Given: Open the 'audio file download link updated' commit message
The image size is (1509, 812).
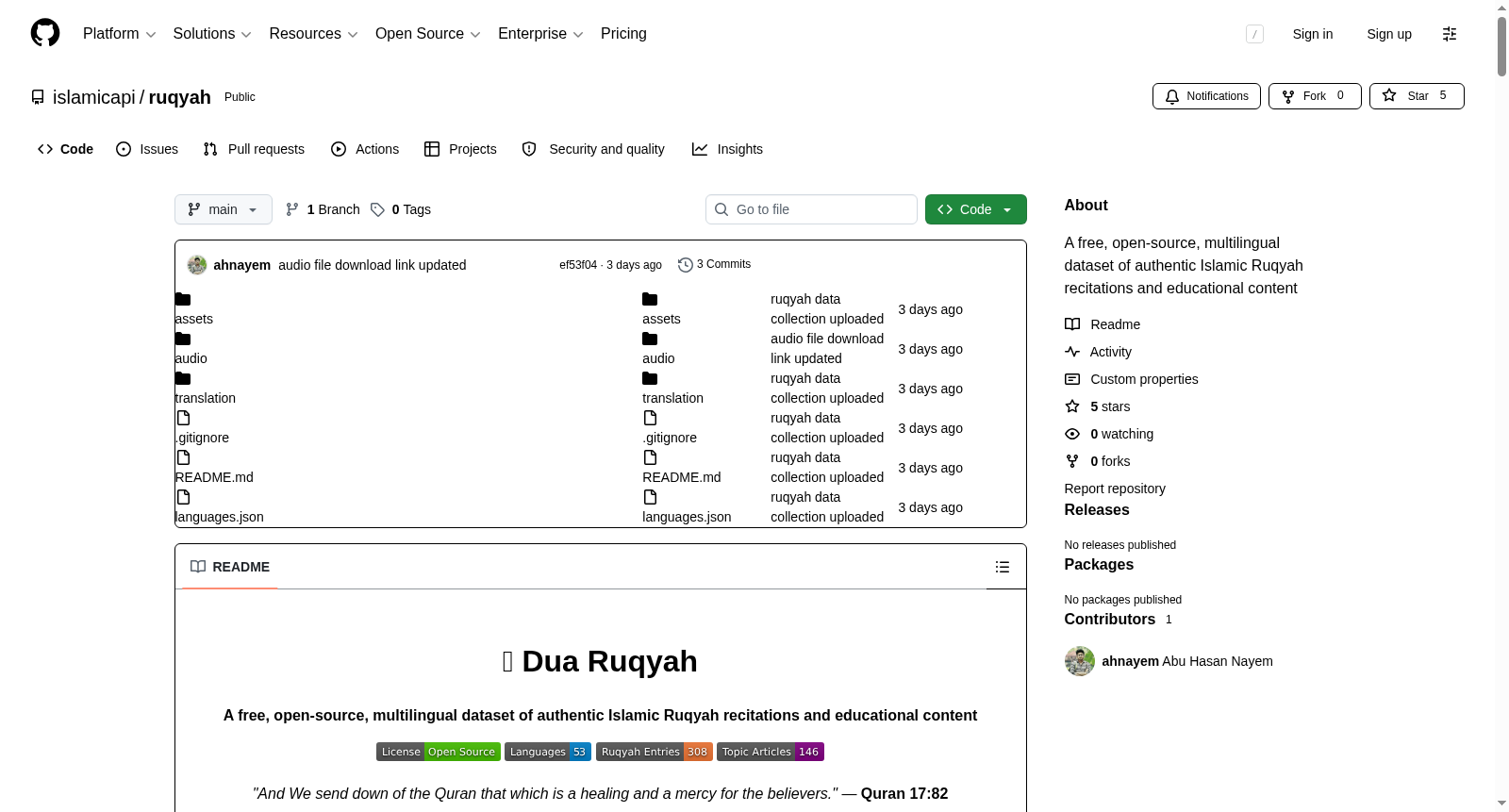Looking at the screenshot, I should point(373,265).
